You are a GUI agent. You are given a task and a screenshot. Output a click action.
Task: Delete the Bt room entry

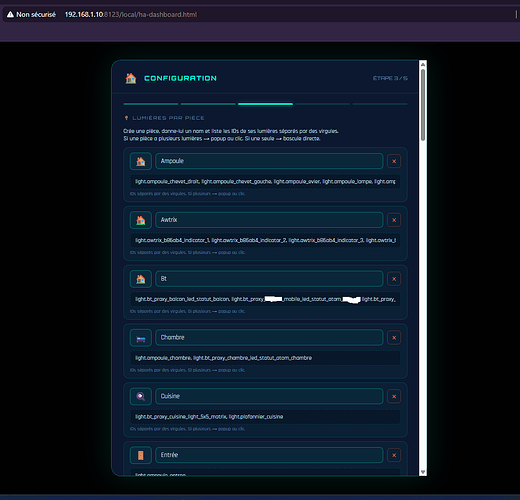click(x=394, y=279)
